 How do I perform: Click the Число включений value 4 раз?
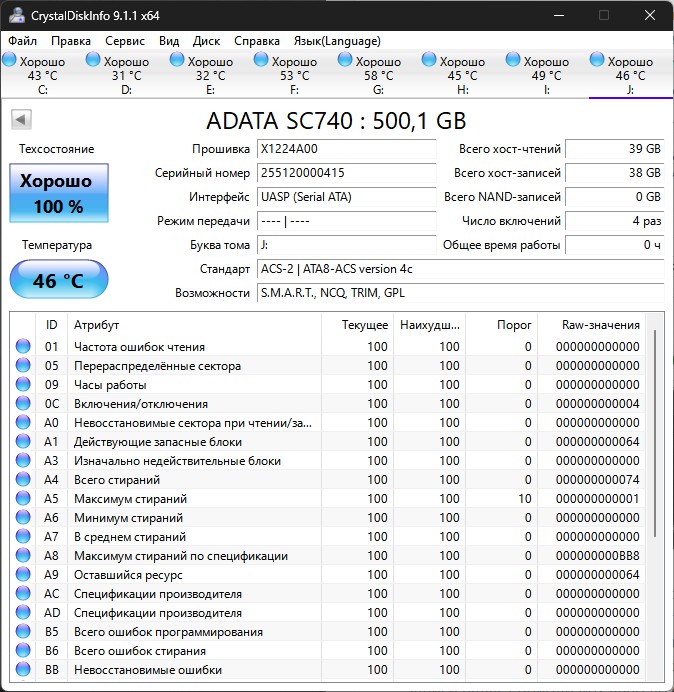[x=615, y=221]
